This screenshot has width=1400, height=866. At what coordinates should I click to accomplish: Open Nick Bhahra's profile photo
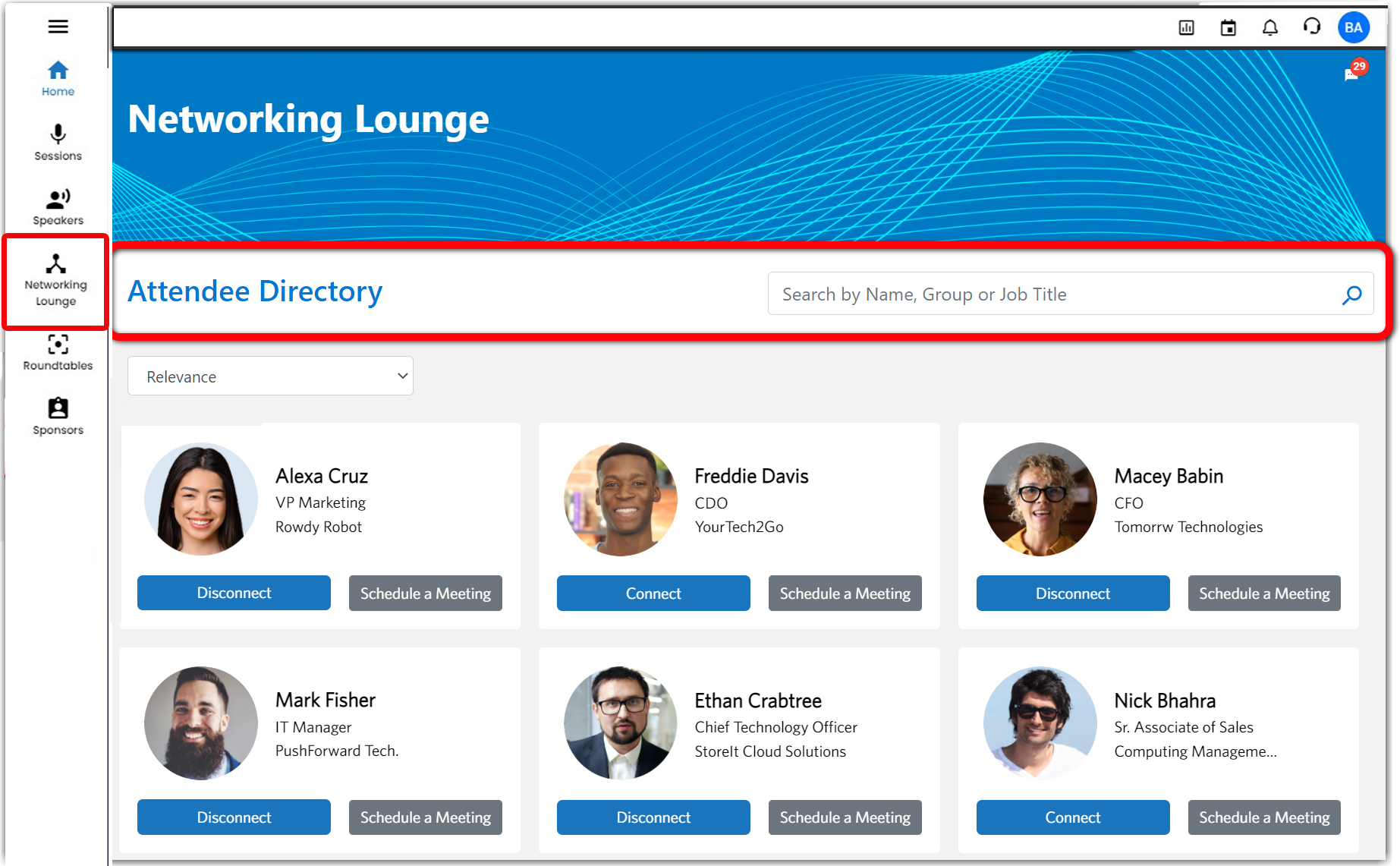point(1040,723)
